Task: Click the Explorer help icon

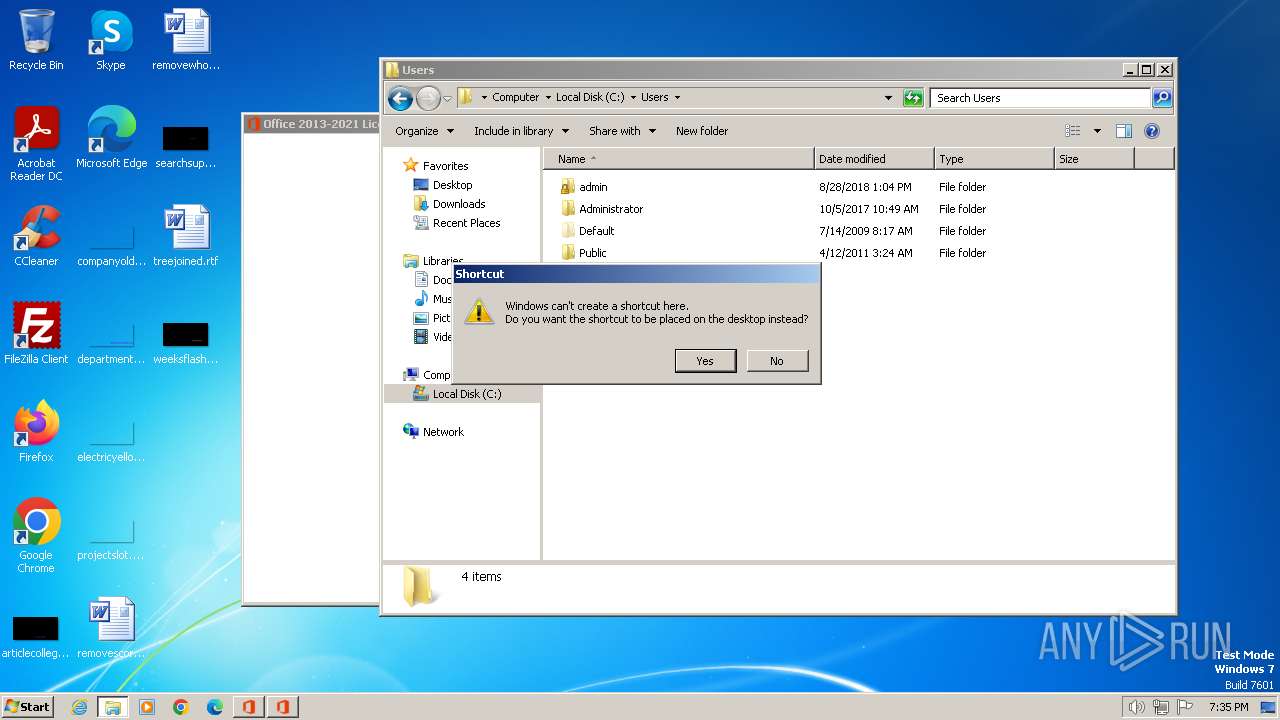Action: coord(1151,131)
